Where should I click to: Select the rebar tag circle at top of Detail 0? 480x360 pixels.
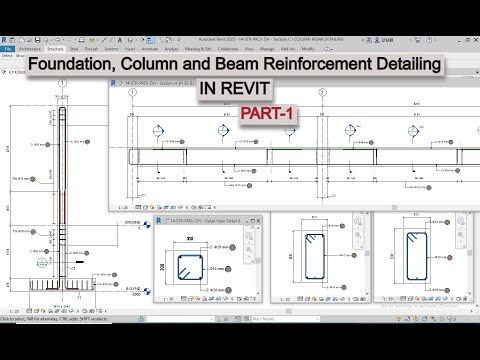tap(233, 247)
